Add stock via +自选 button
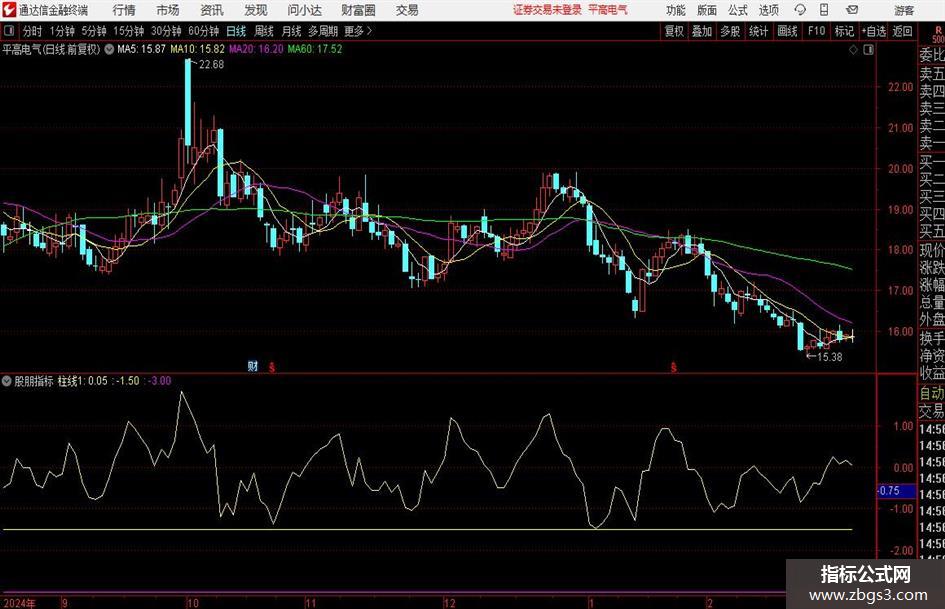 [873, 31]
